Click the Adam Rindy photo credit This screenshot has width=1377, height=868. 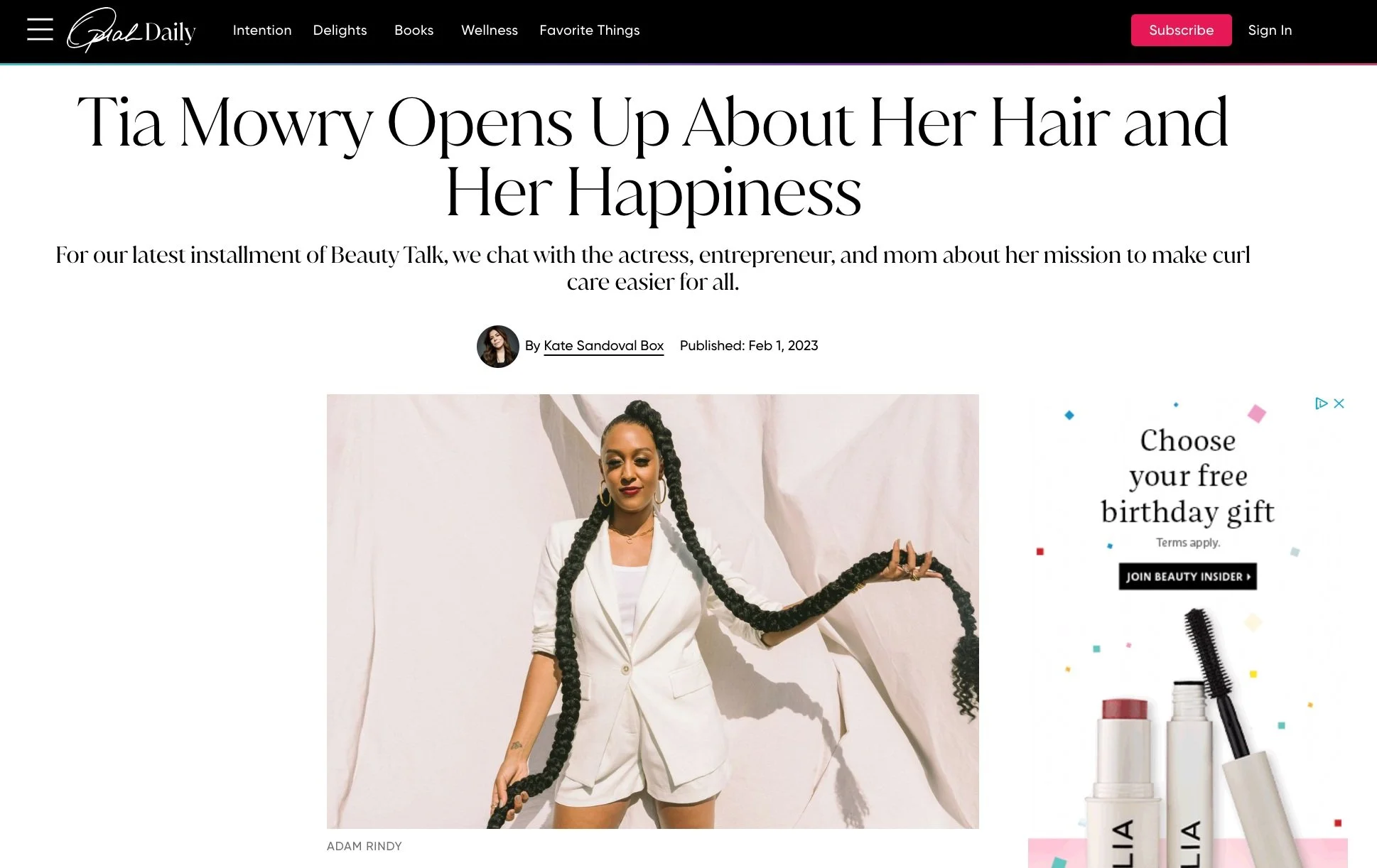[364, 846]
